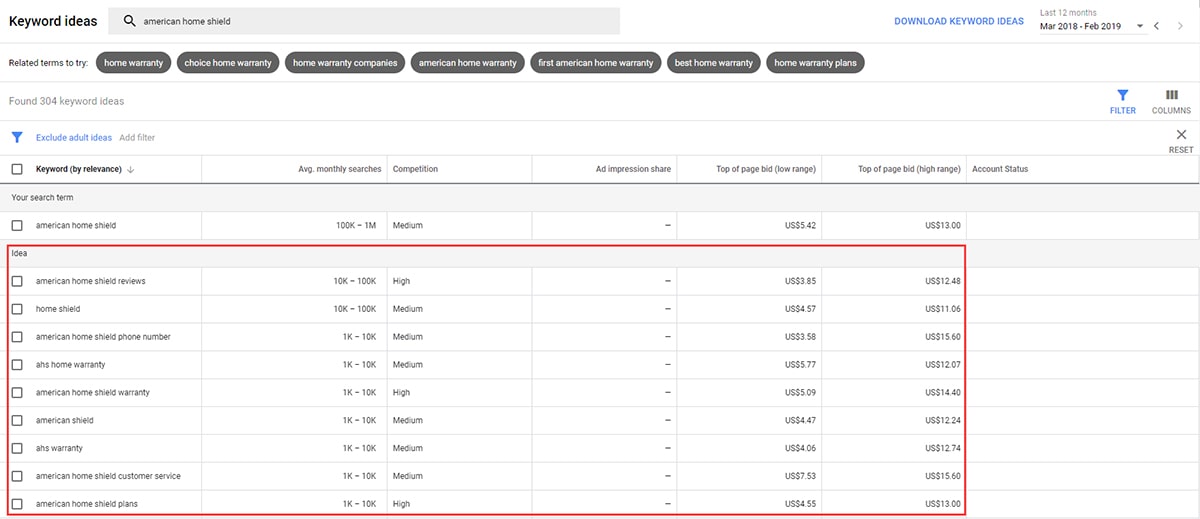Tick checkbox for american home shield phone number
1200x519 pixels.
pyautogui.click(x=17, y=337)
